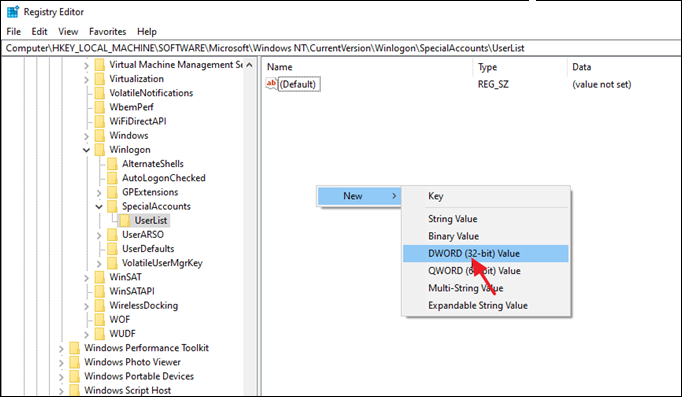The width and height of the screenshot is (682, 397).
Task: Select the AutoLogonChecked key
Action: tap(164, 178)
